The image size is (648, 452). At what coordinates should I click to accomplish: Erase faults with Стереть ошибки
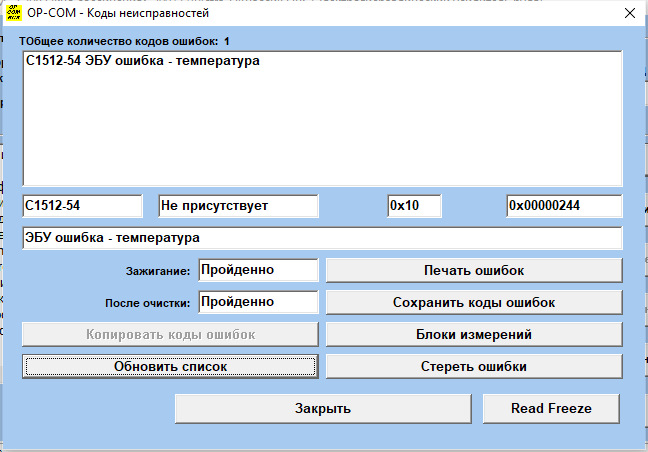[x=474, y=366]
